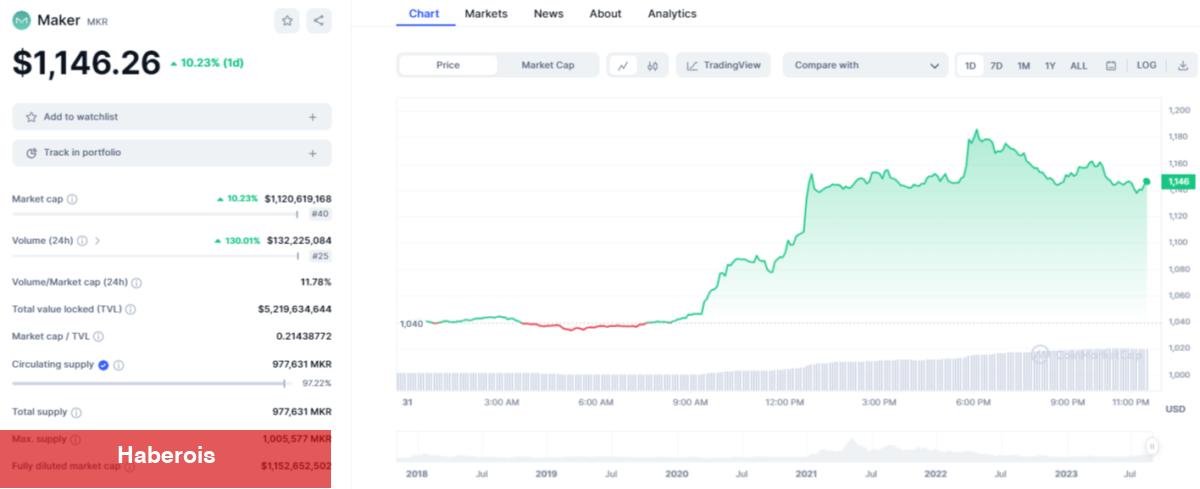Open the About tab

point(605,14)
